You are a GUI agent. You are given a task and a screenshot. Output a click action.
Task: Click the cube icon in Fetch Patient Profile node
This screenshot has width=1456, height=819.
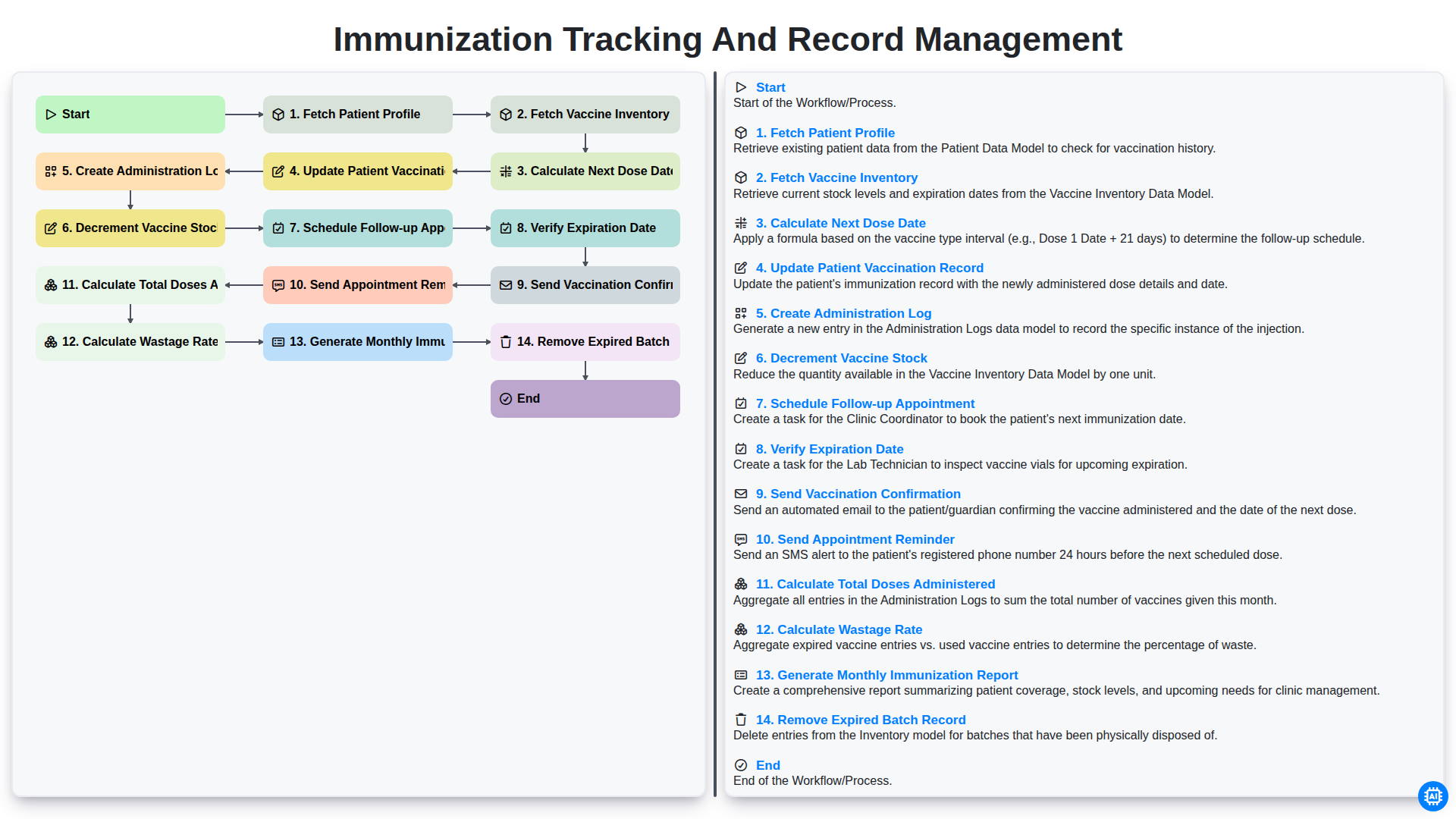278,115
